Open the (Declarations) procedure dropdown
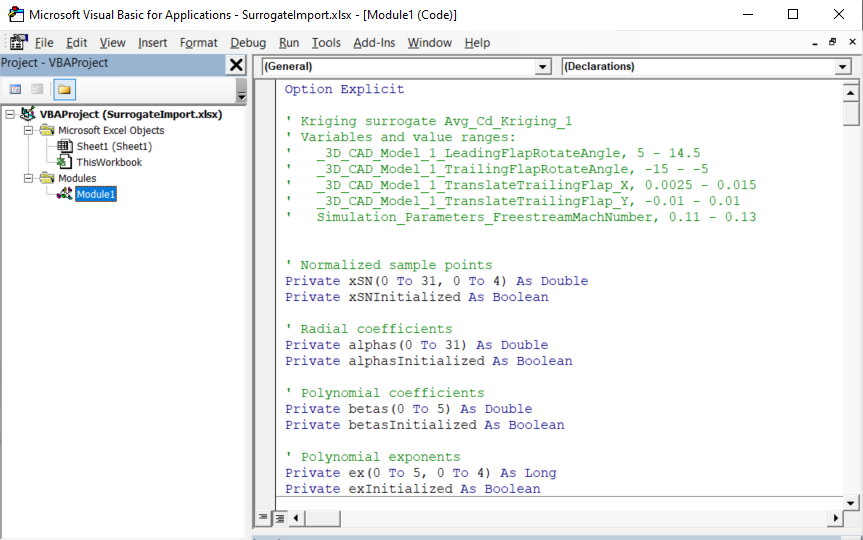The width and height of the screenshot is (863, 540). [842, 67]
